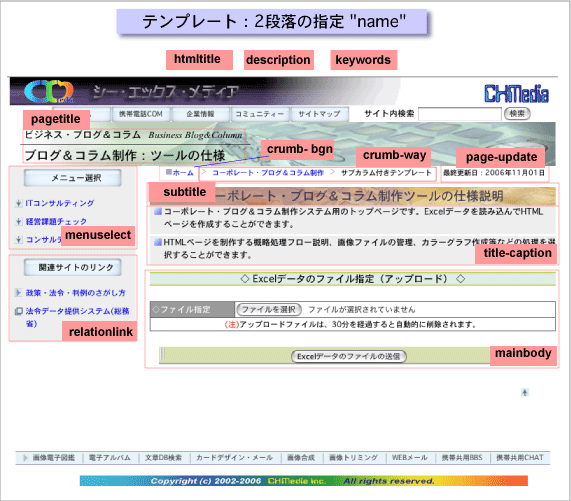Screen dimensions: 571x501
Task: Open the 携帯共用BBS footer link
Action: pos(462,458)
